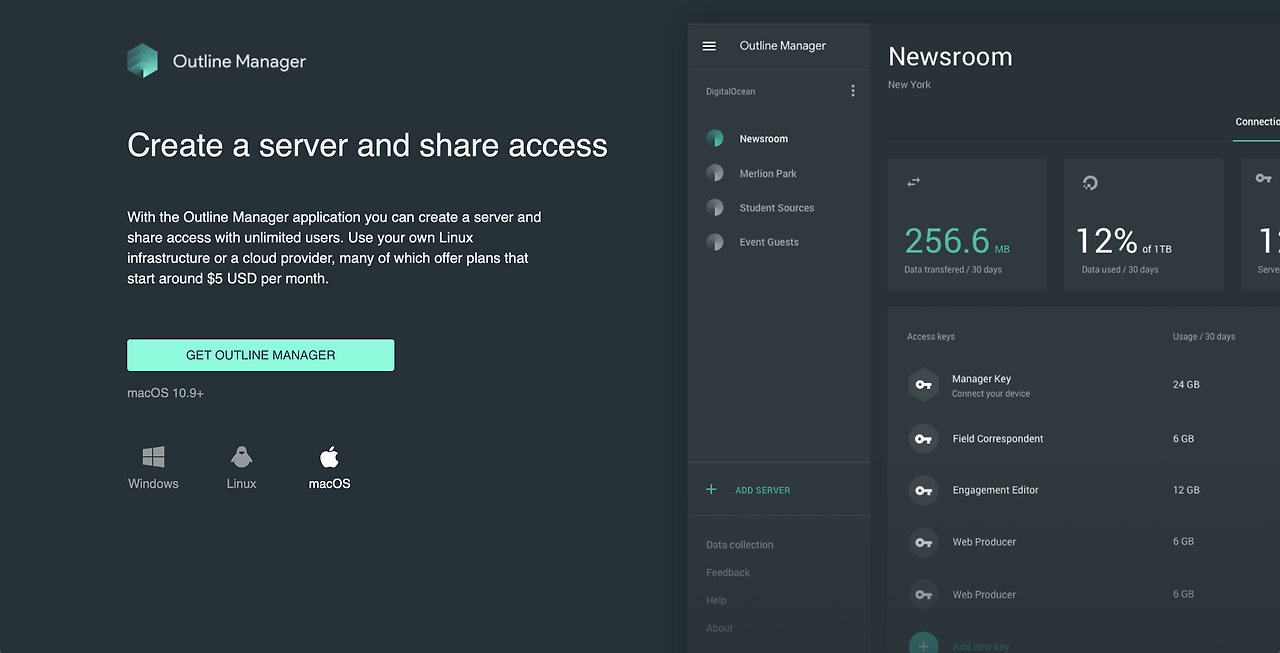Screen dimensions: 1280x653
Task: Select the Windows platform icon
Action: click(x=153, y=457)
